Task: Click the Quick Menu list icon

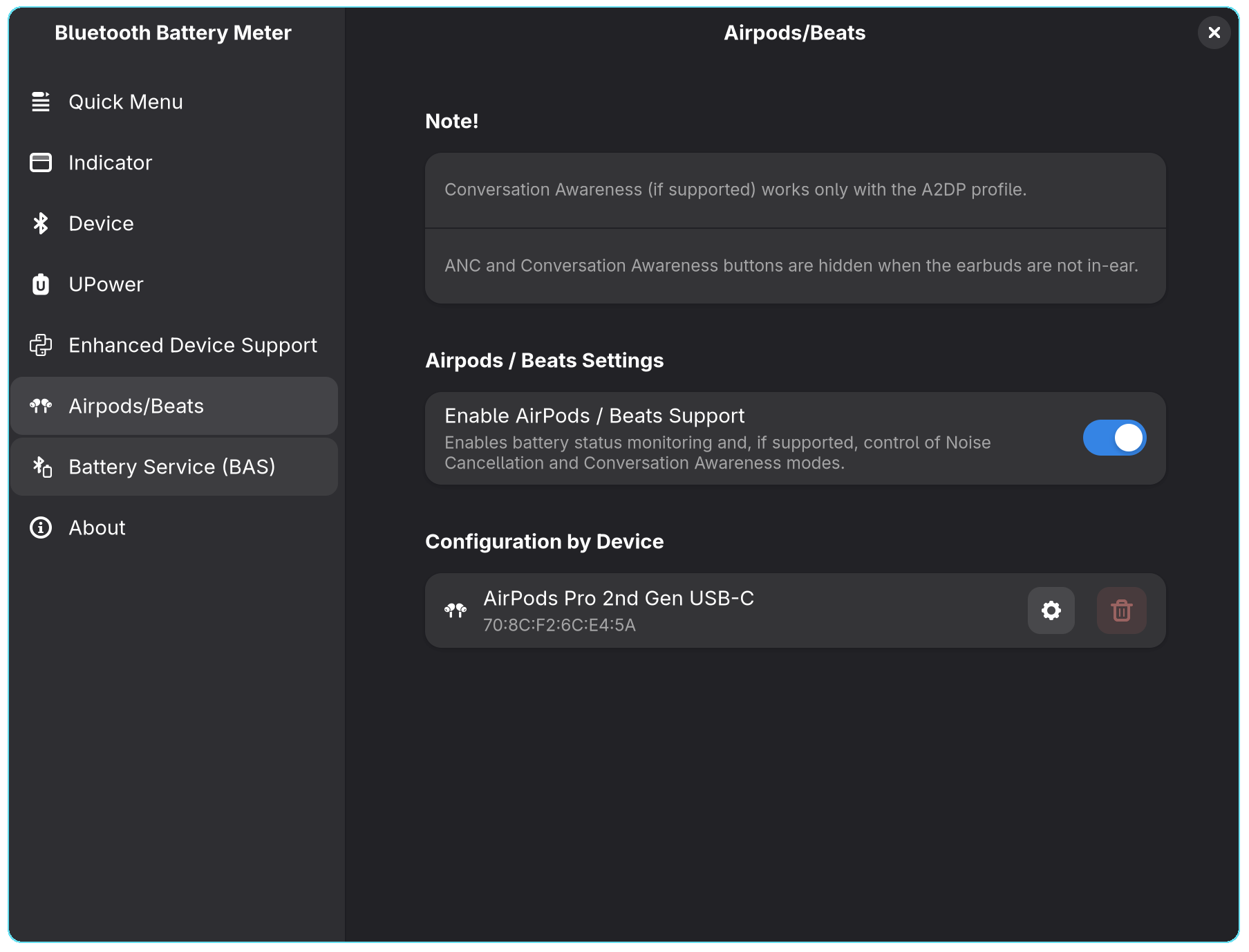Action: click(x=41, y=102)
